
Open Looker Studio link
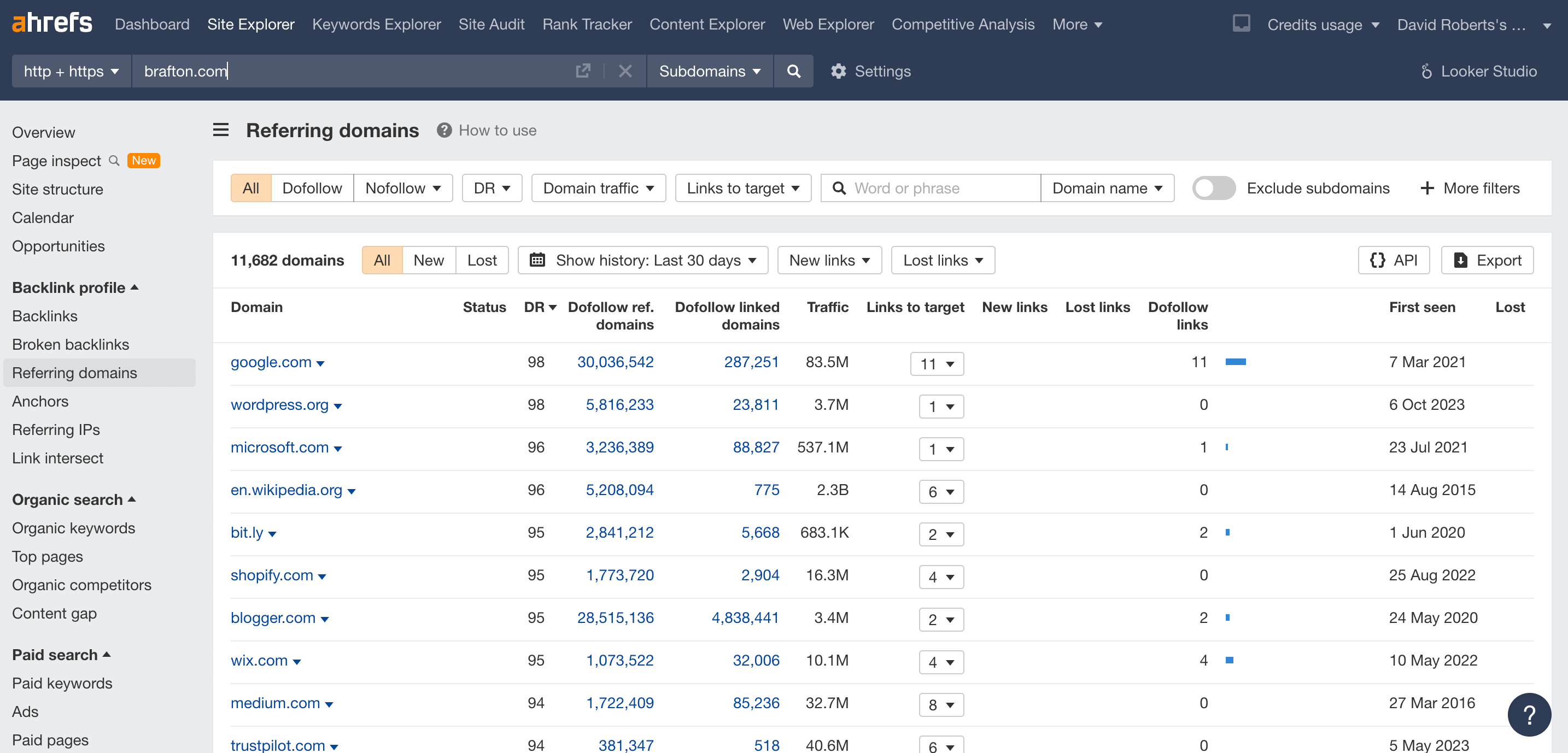tap(1479, 71)
